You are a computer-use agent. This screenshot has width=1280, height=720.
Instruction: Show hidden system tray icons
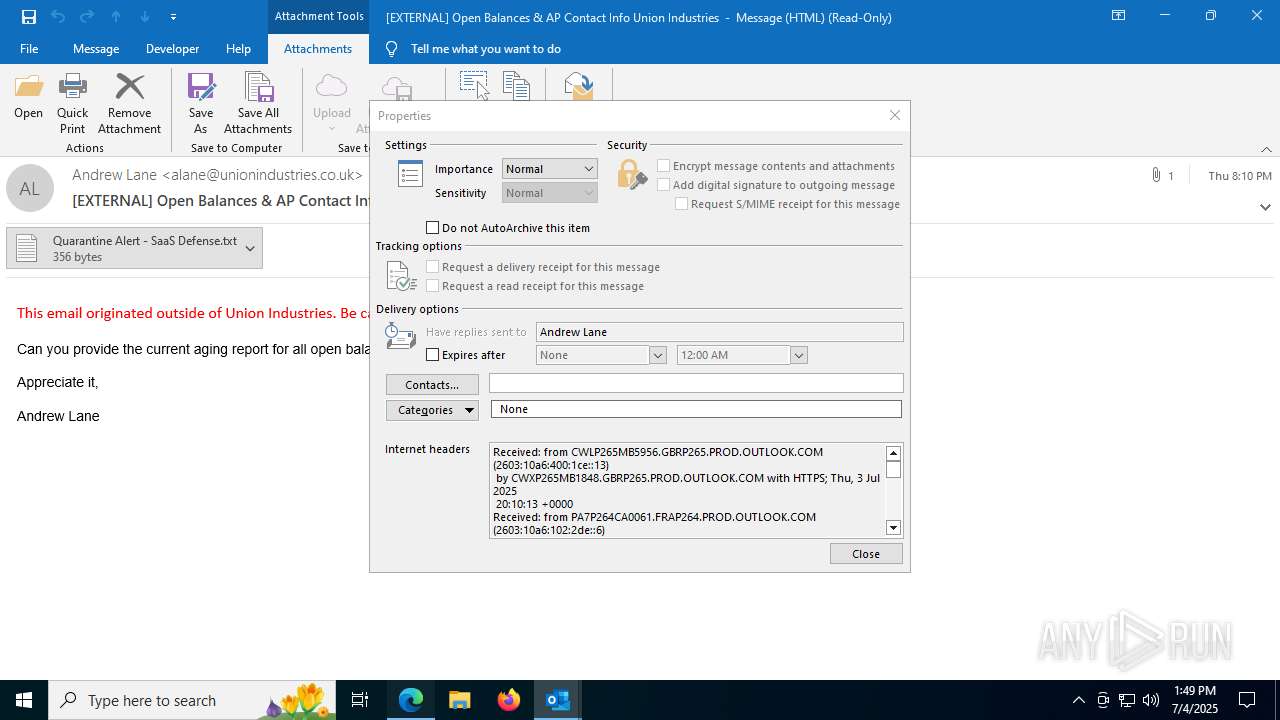pos(1078,700)
